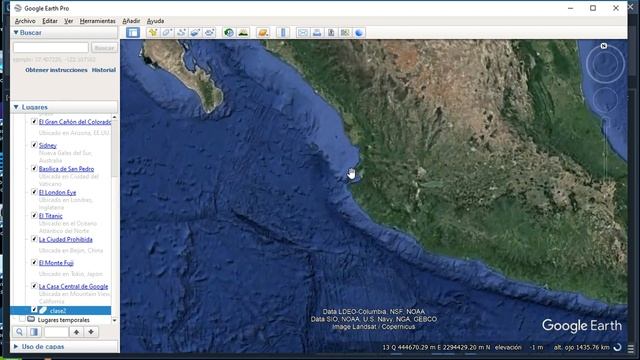Show historical imagery with the clock icon
640x360 pixels.
(229, 33)
